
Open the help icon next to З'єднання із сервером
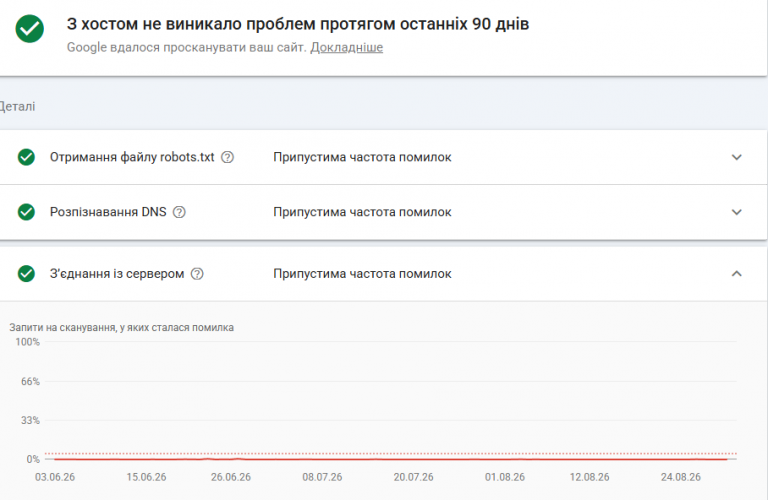point(197,274)
